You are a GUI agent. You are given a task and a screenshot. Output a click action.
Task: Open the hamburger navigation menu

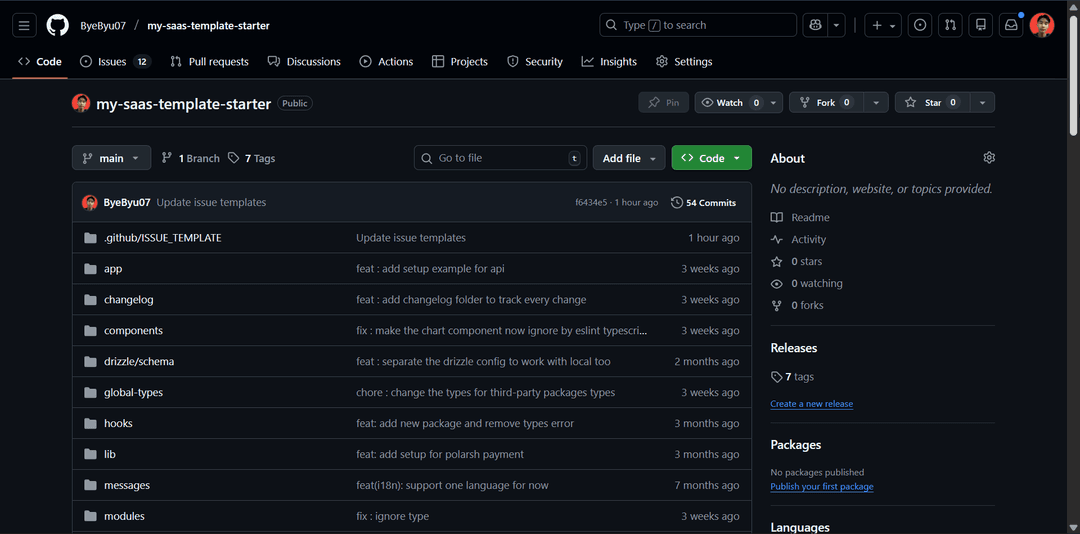pos(24,25)
